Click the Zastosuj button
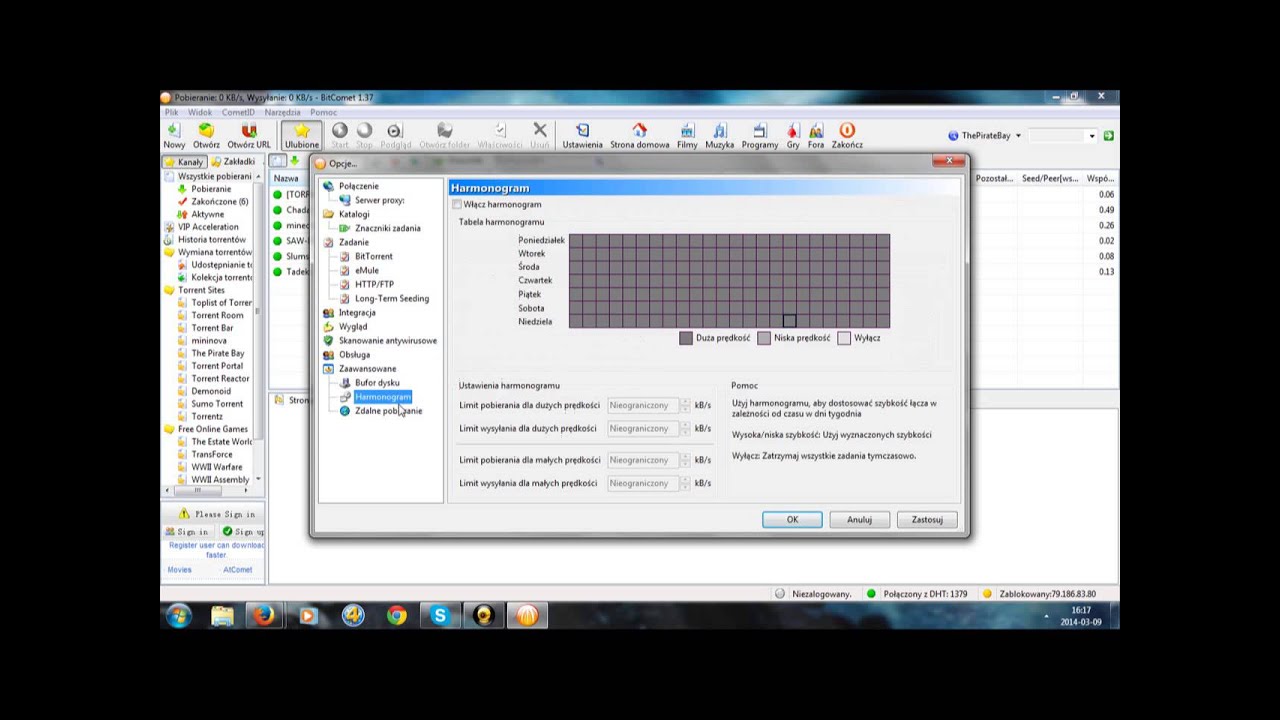The image size is (1280, 720). click(x=927, y=519)
